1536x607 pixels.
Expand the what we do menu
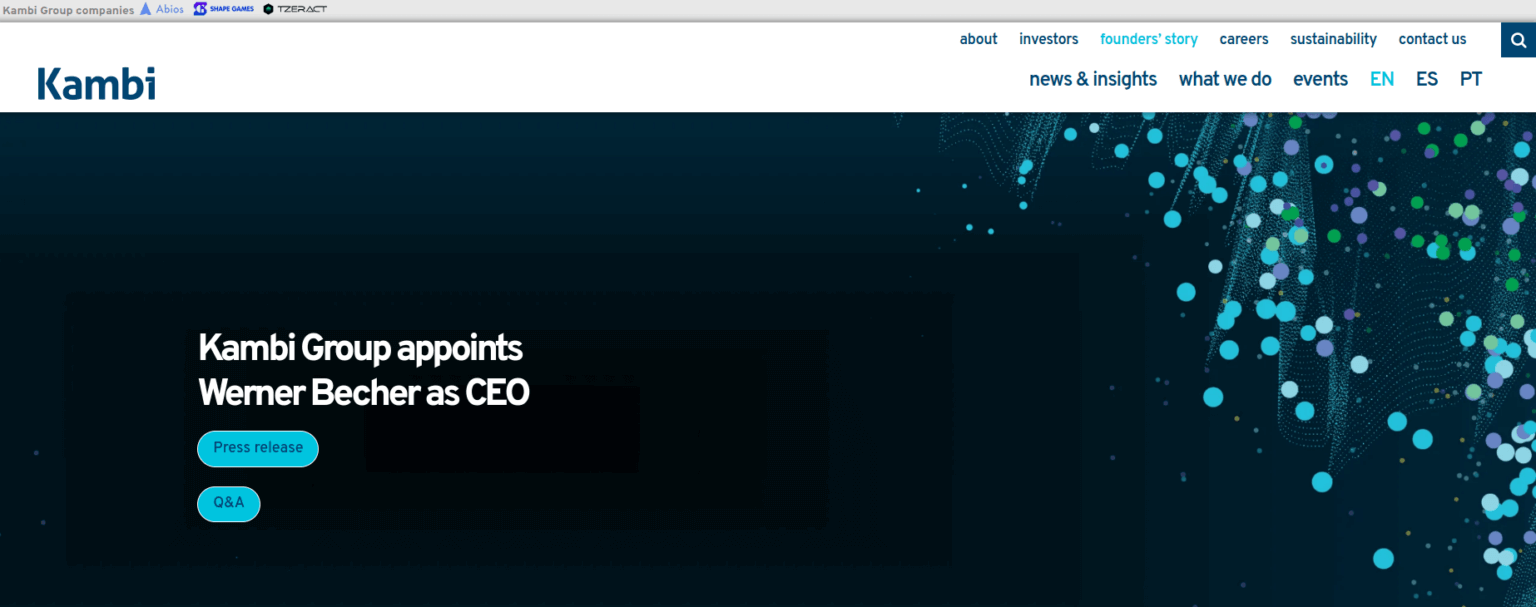[1224, 79]
